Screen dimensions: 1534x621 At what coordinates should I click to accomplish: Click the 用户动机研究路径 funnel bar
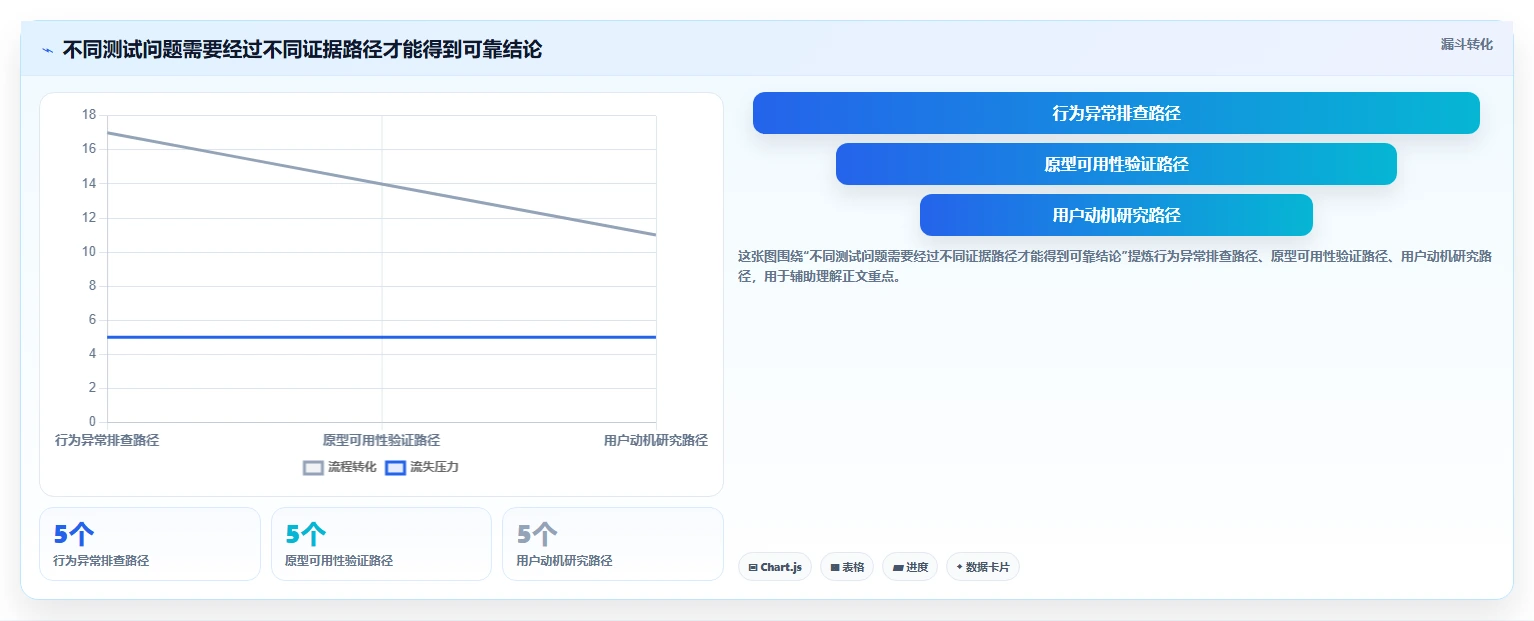pyautogui.click(x=1116, y=215)
